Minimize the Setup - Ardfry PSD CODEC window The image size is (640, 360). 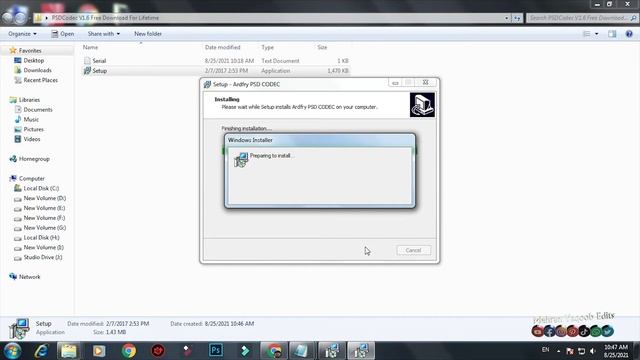point(395,83)
